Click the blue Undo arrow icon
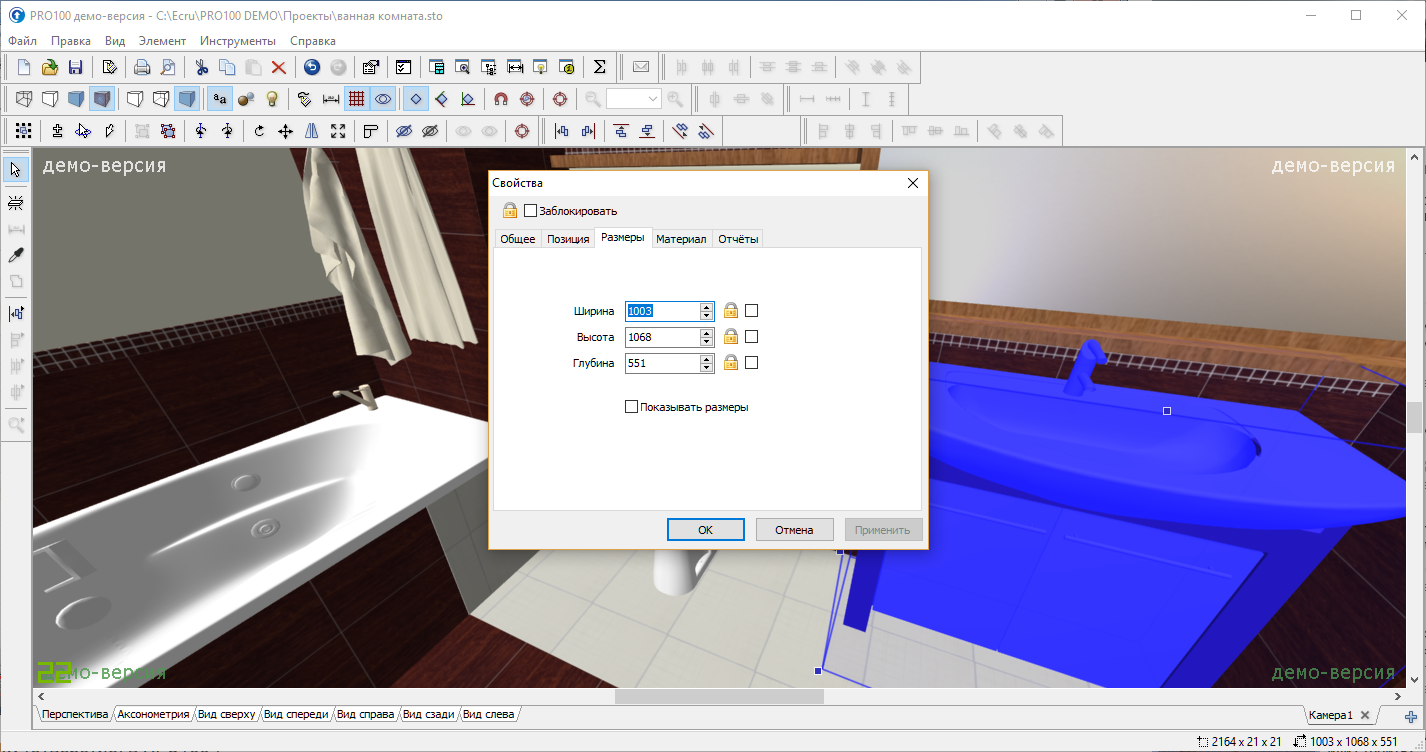Screen dimensions: 1426x752 pyautogui.click(x=312, y=67)
